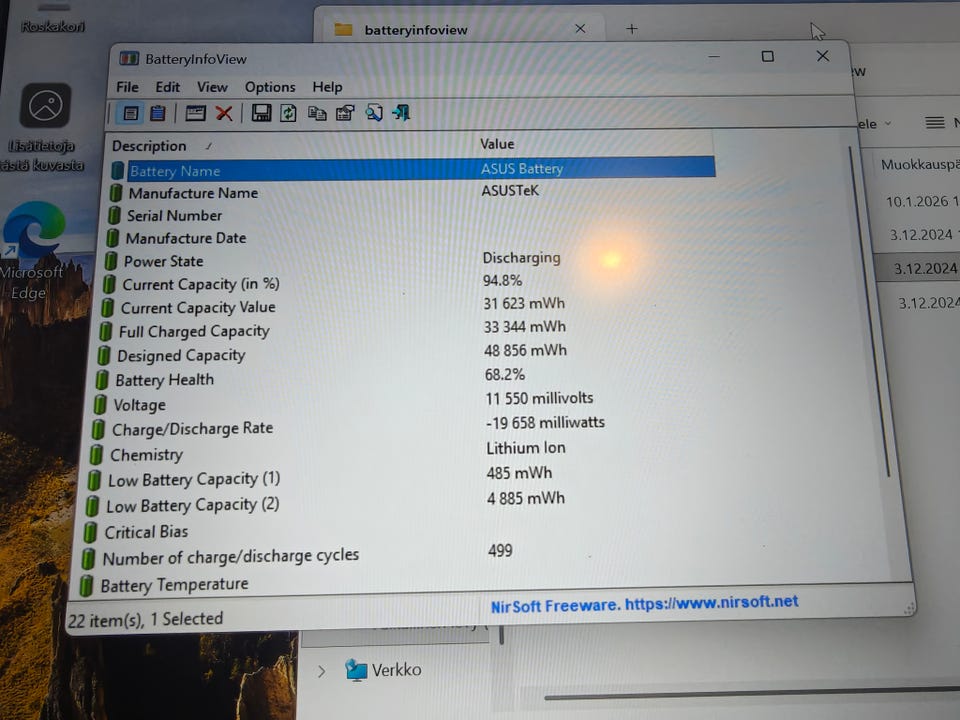Click the ASUSTeK manufacturer value
The image size is (960, 720).
coord(510,190)
